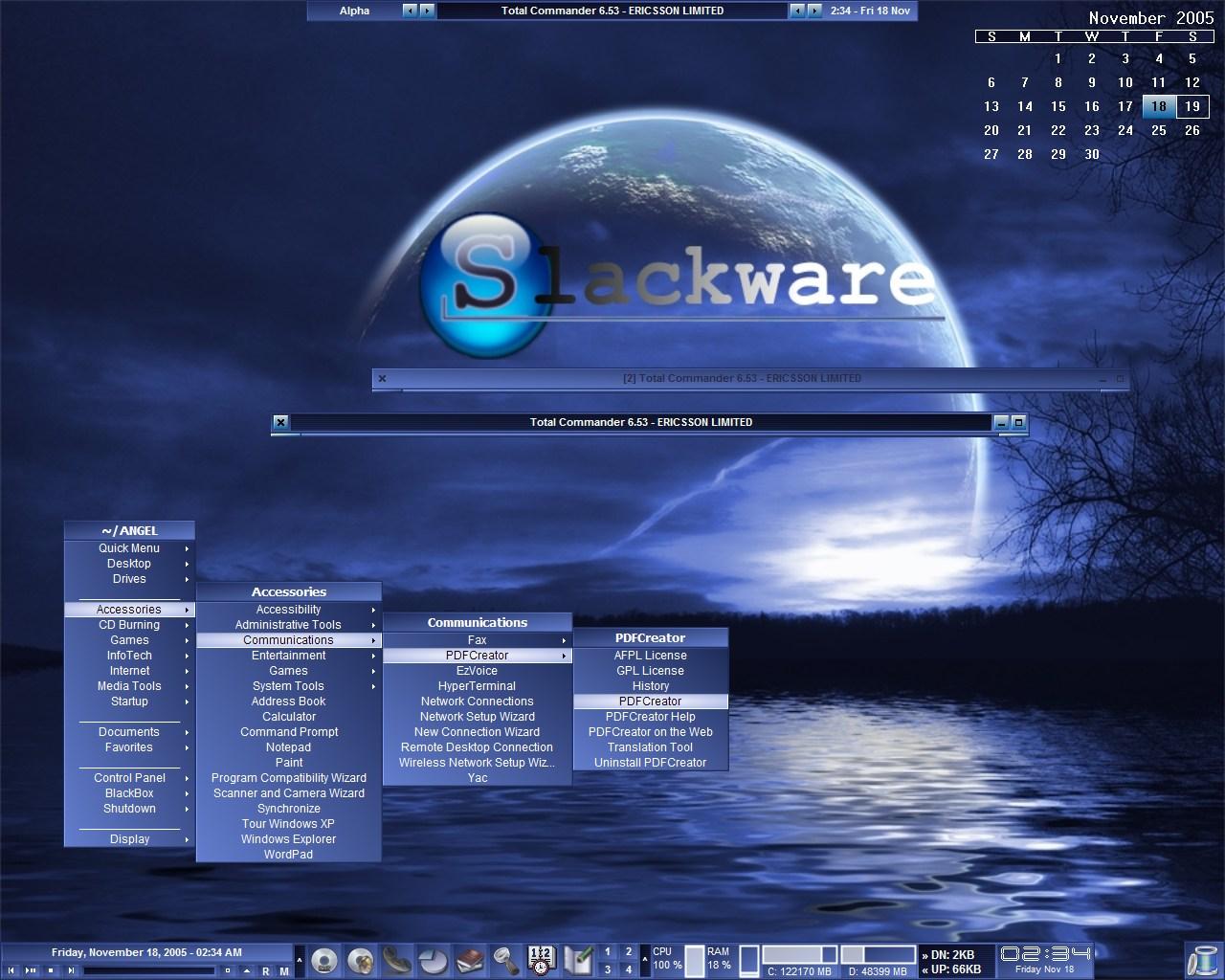Open the stacked books icon
This screenshot has width=1225, height=980.
469,960
